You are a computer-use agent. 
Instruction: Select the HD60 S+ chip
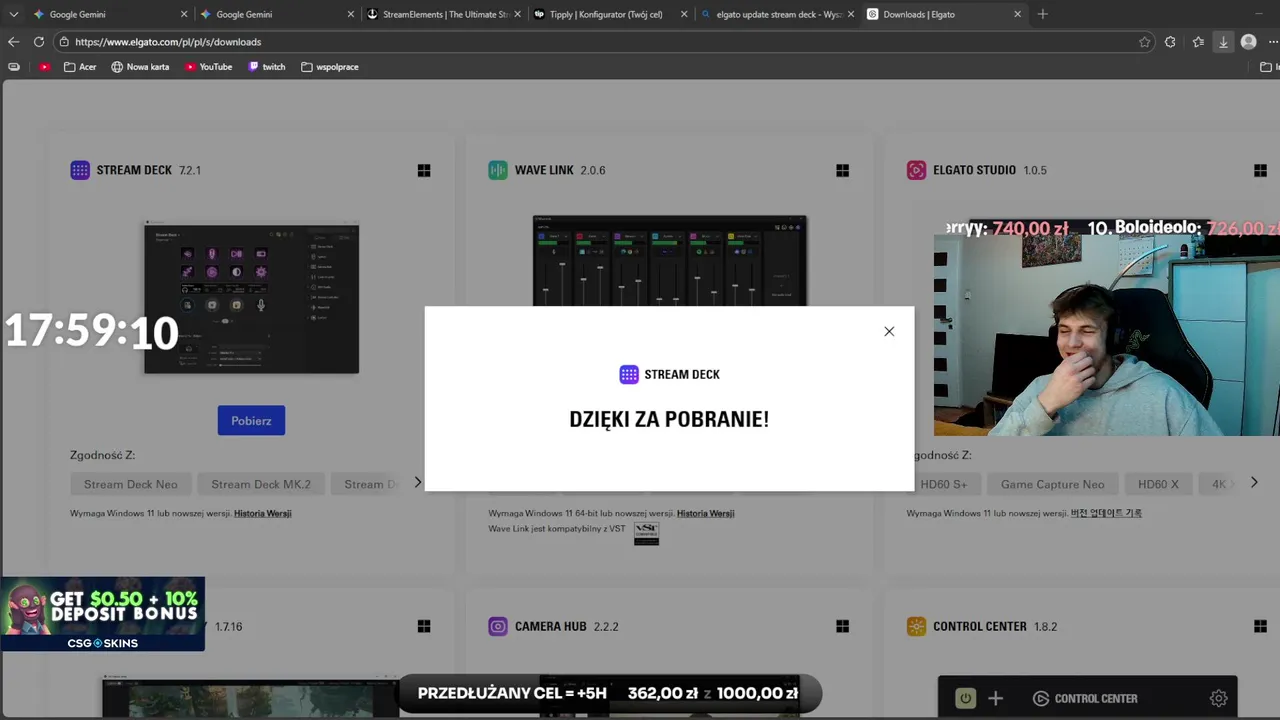pos(944,484)
